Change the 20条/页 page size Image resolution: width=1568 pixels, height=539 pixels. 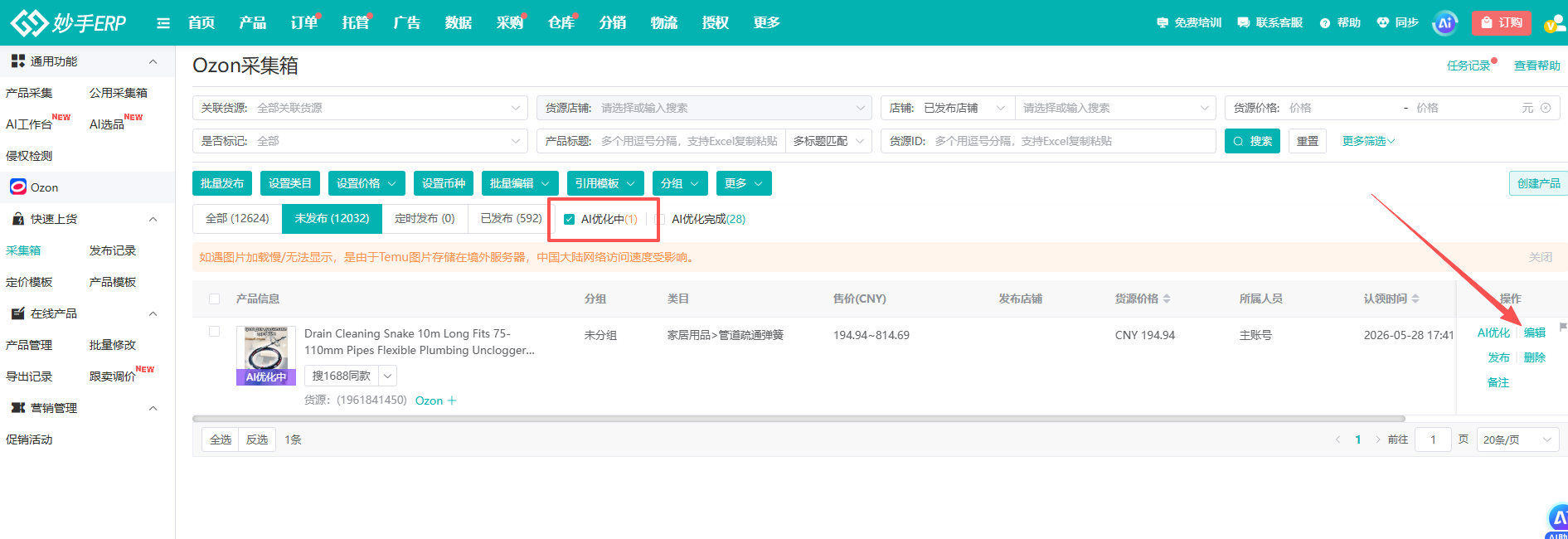[1517, 439]
